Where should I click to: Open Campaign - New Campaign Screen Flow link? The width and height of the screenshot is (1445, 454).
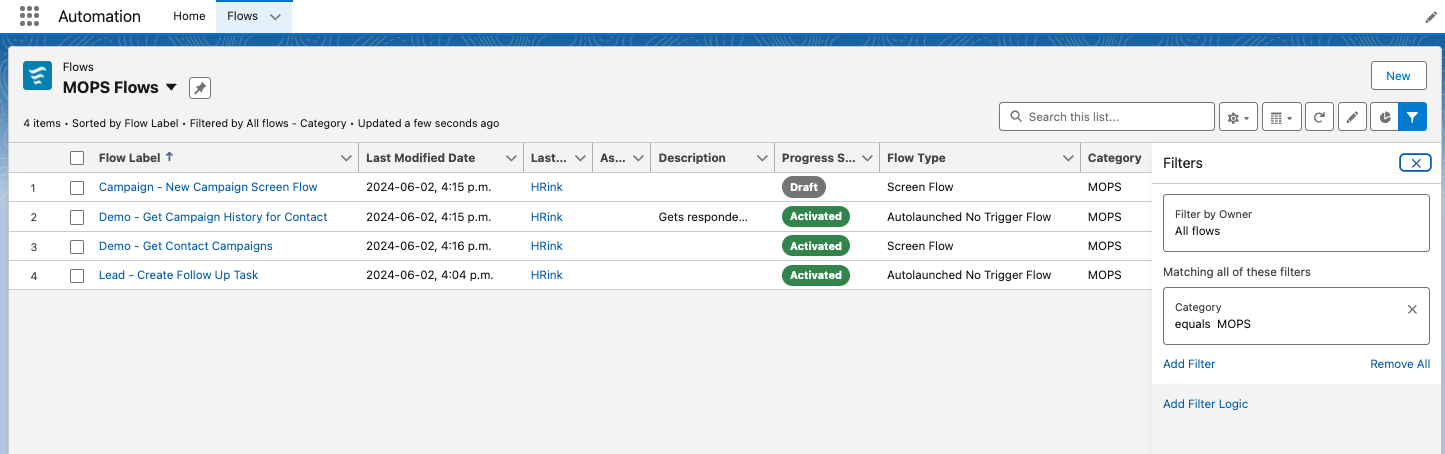pos(208,187)
